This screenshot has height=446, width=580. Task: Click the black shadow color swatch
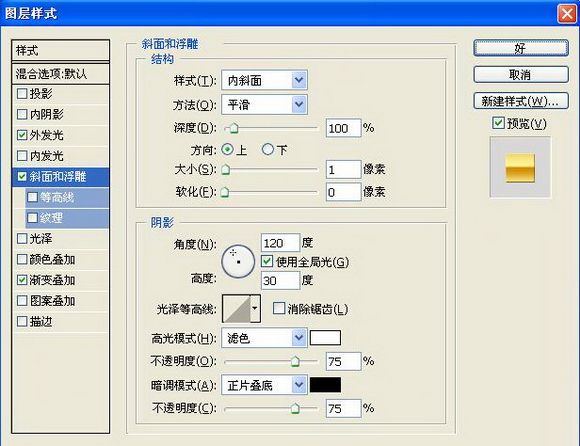point(325,385)
